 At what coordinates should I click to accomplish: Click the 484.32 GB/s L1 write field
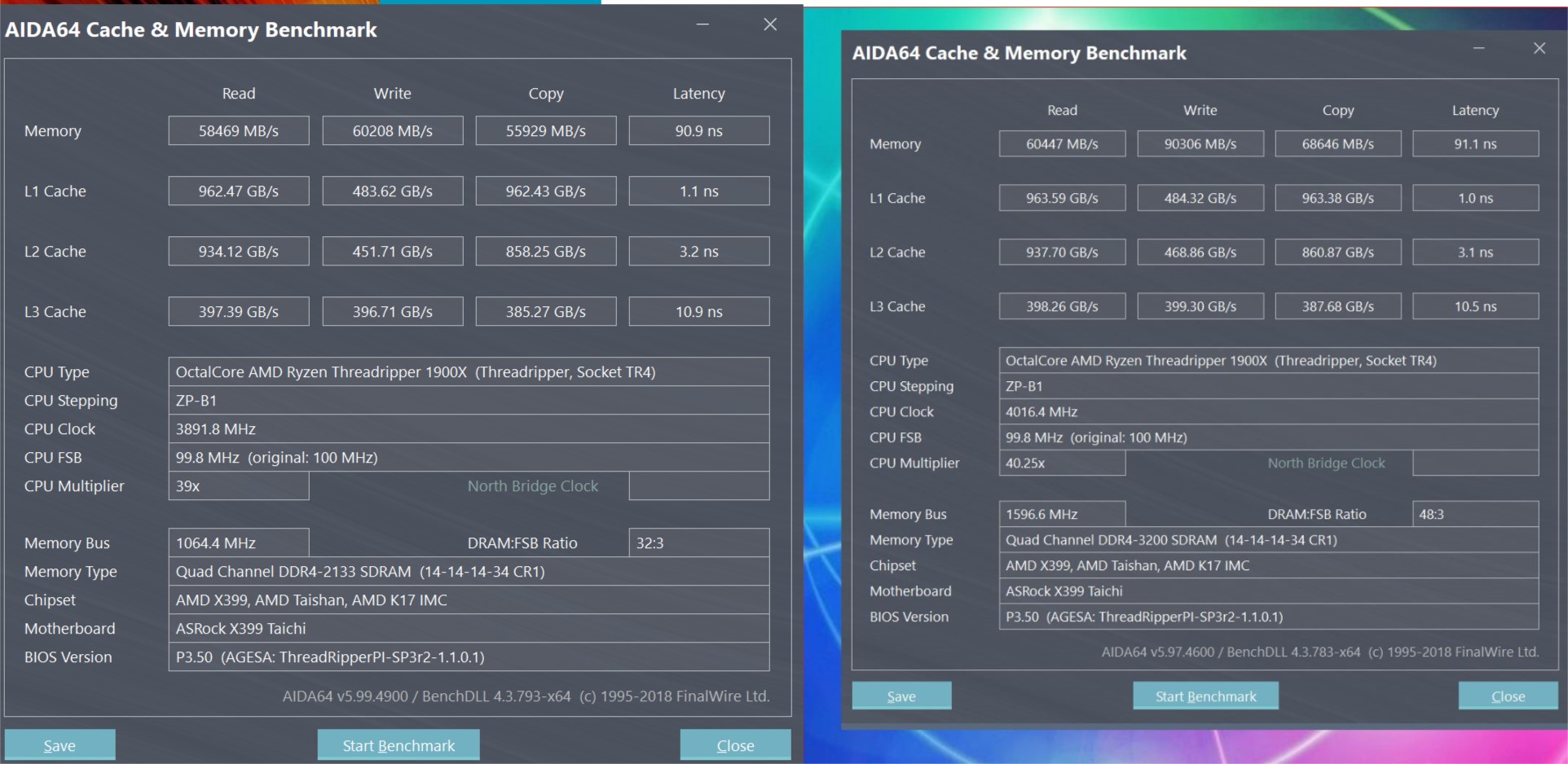click(1200, 198)
